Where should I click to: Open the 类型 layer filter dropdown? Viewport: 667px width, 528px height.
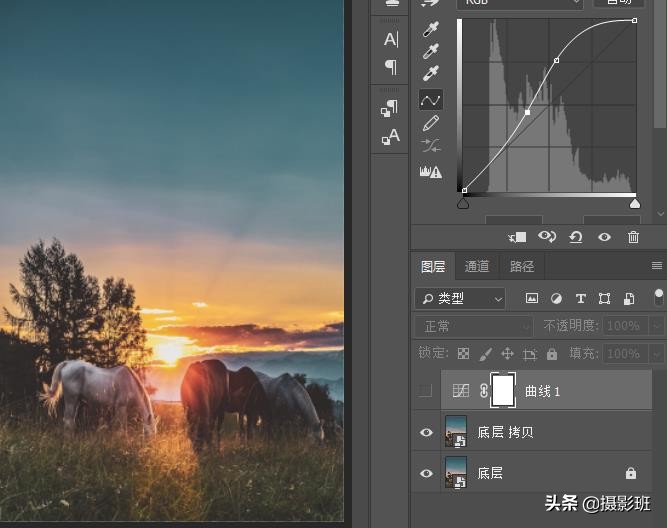point(460,298)
